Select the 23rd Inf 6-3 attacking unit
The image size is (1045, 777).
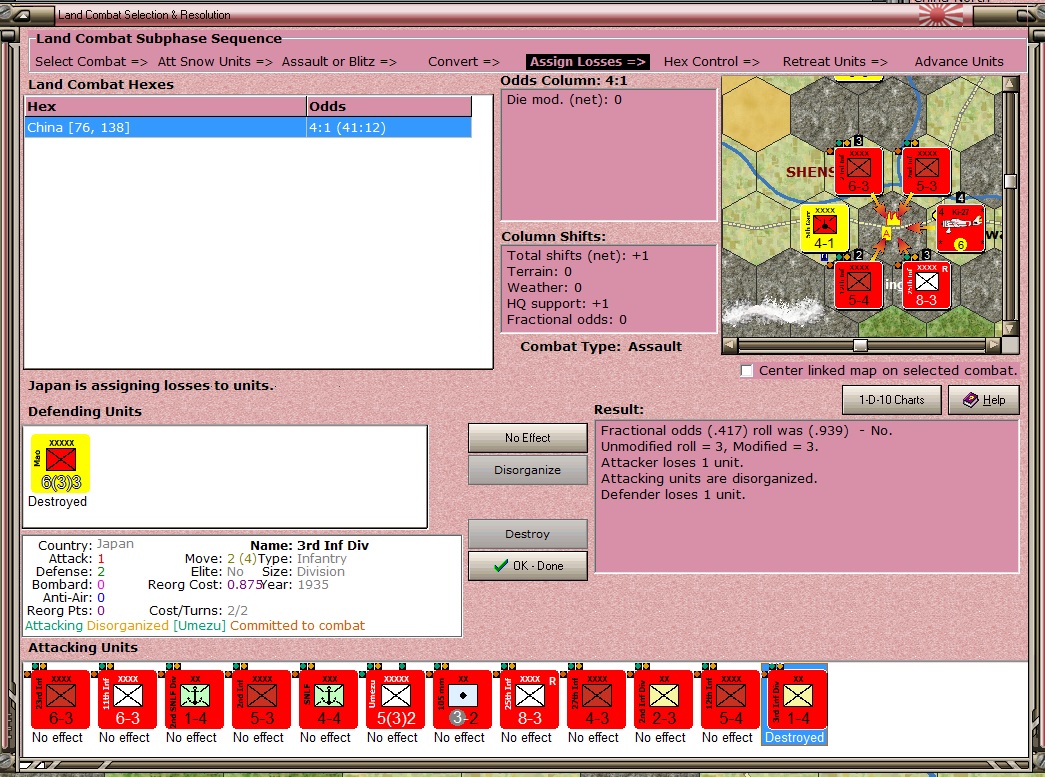(60, 700)
